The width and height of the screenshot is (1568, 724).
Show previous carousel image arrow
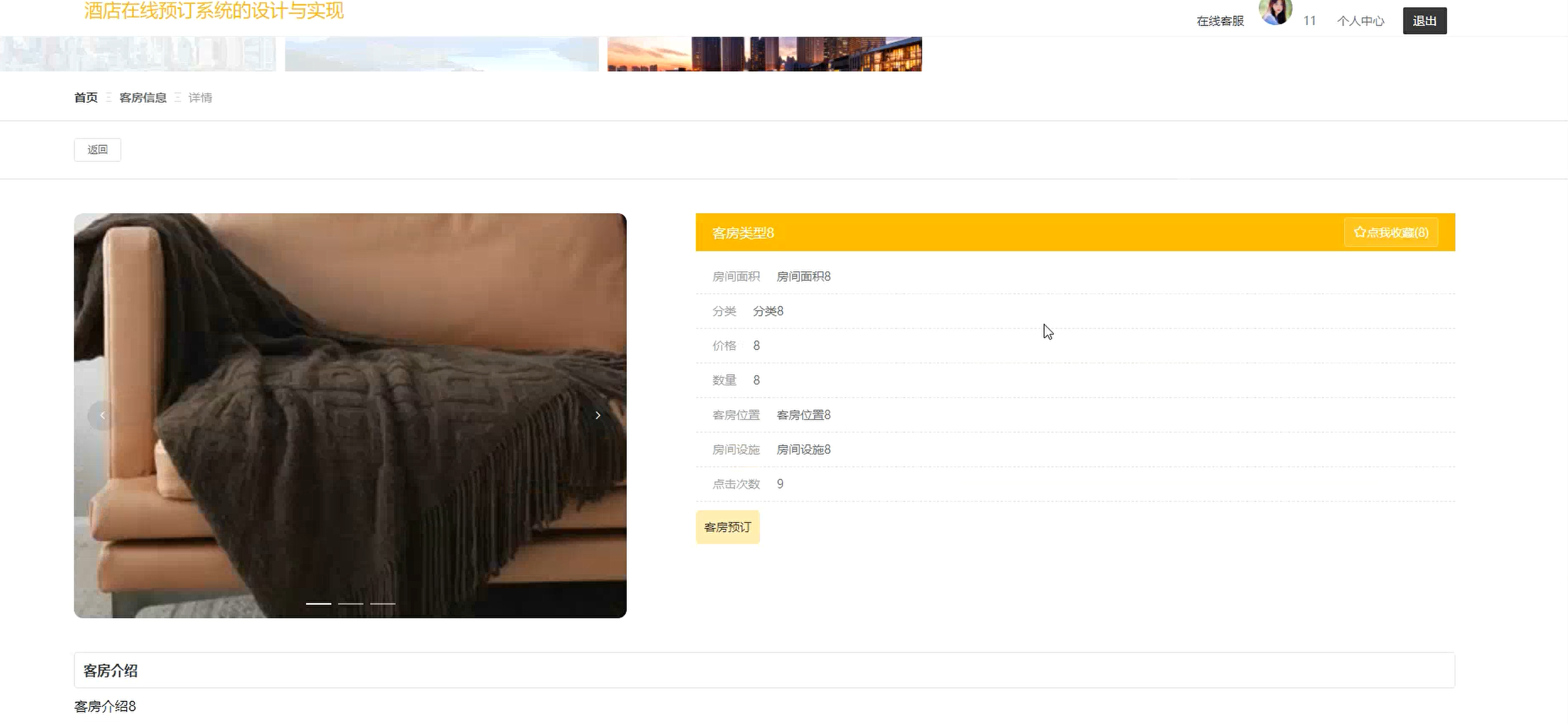(102, 416)
